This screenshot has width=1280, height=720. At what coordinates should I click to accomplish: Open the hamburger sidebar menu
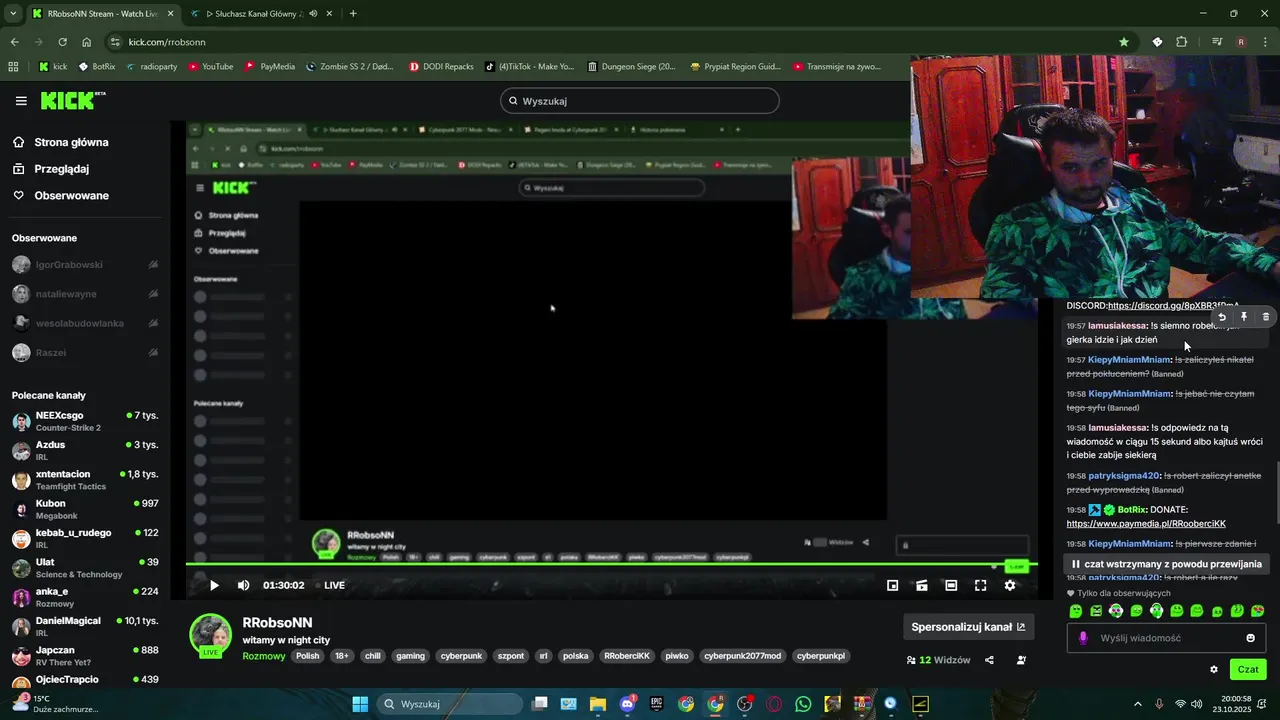click(x=21, y=101)
